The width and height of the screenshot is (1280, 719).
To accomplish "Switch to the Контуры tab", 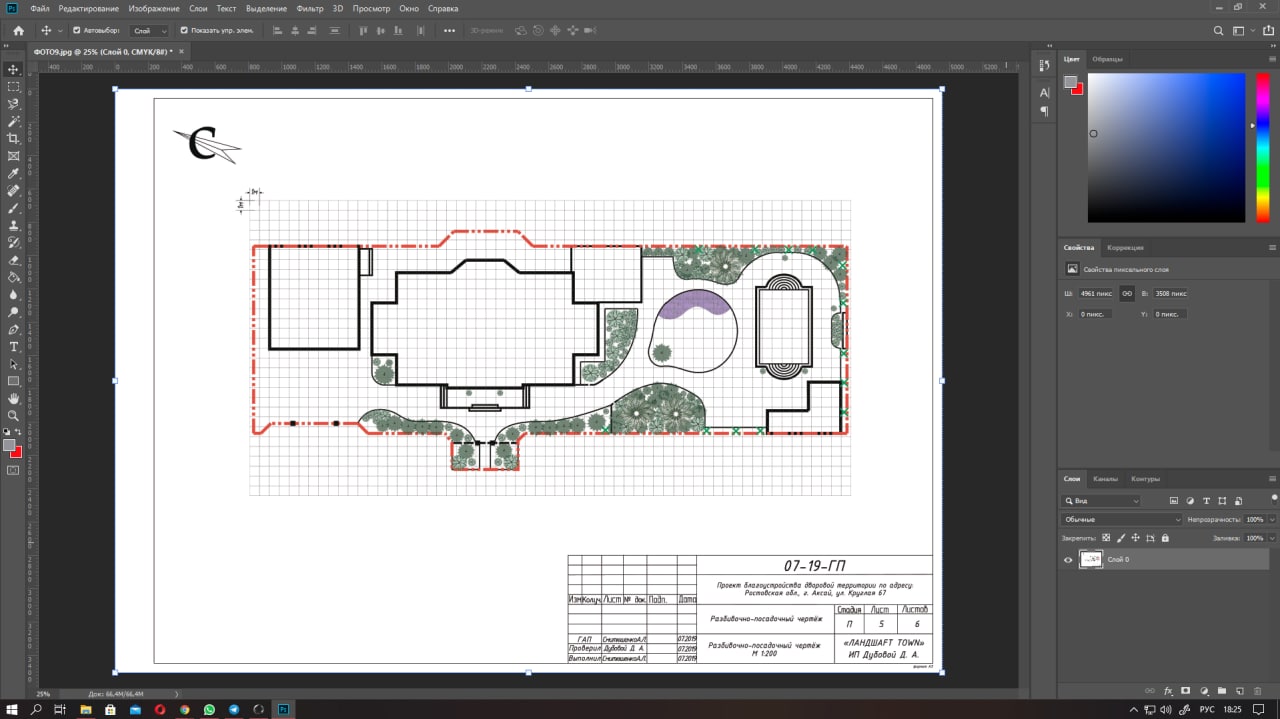I will click(x=1145, y=479).
